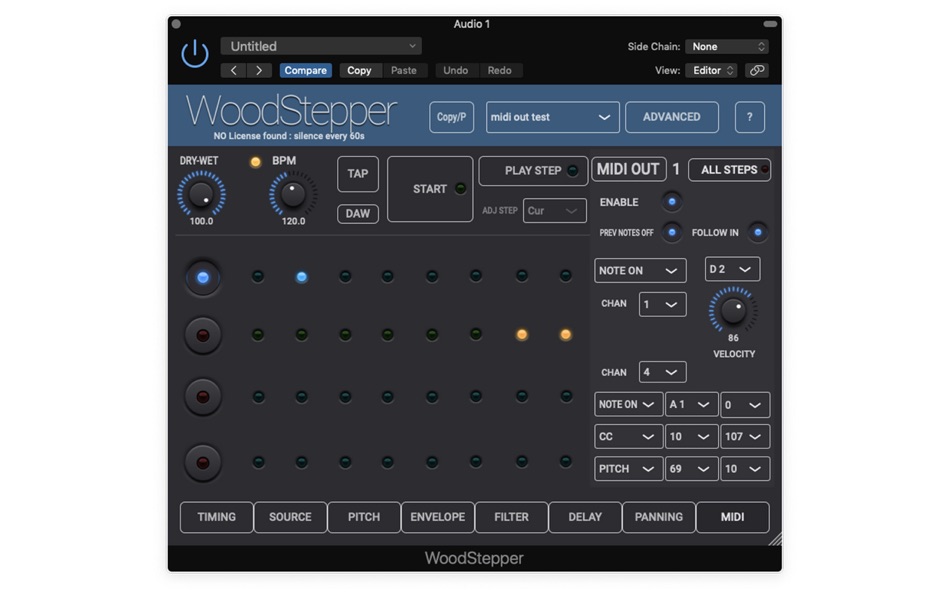Toggle the plugin power bypass icon
This screenshot has width=950, height=594.
(x=195, y=55)
